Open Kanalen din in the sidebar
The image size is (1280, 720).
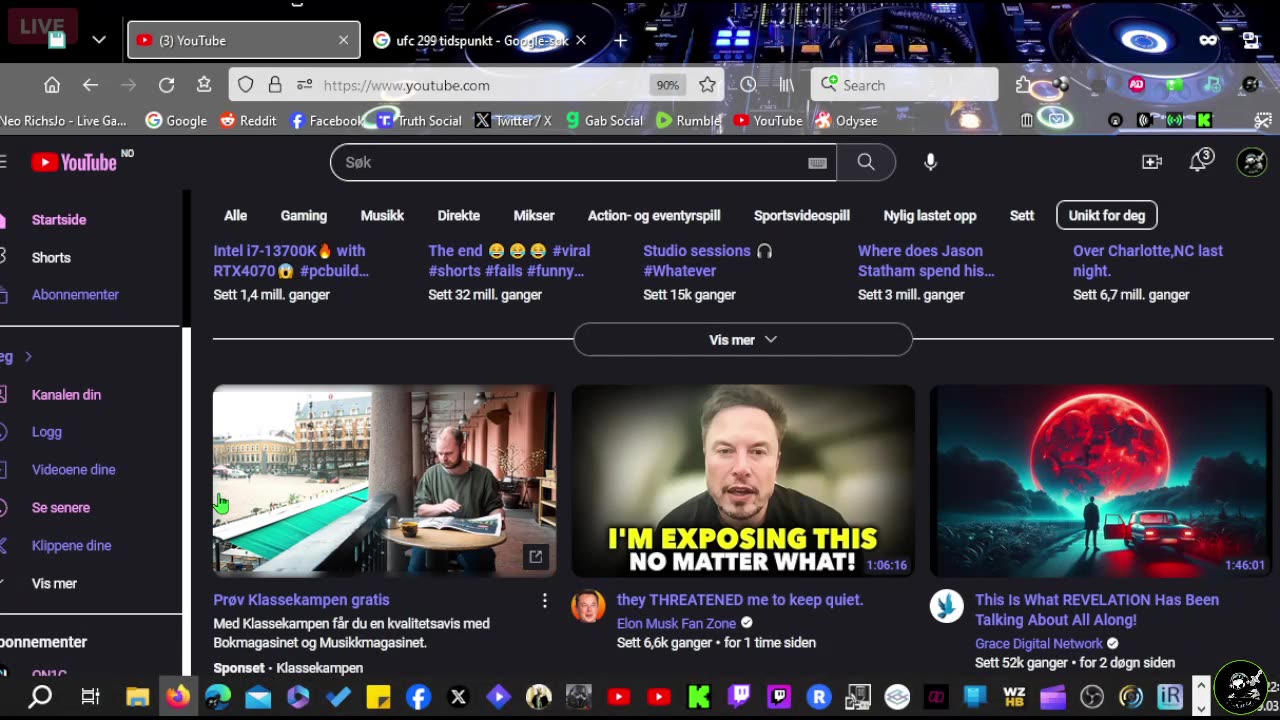point(66,395)
